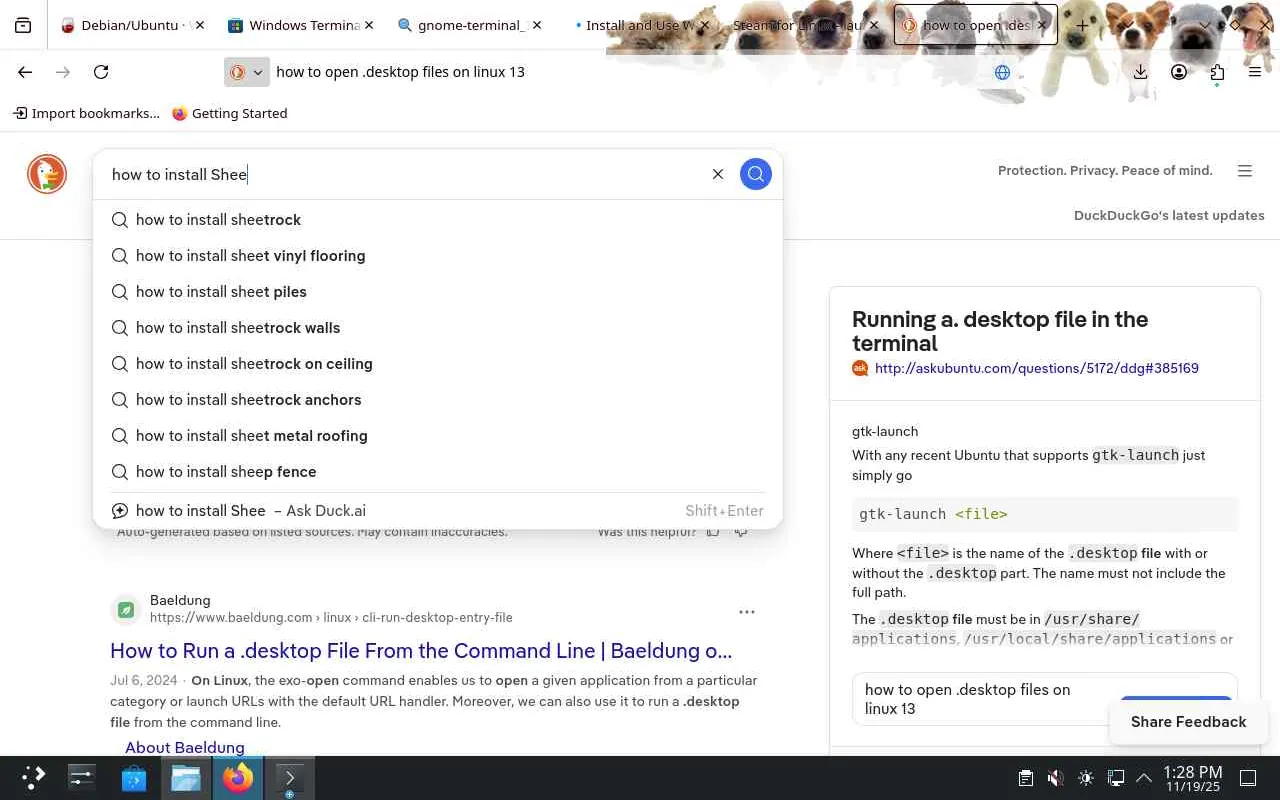This screenshot has height=800, width=1280.
Task: Select the "how to open .desktop" tab
Action: tap(975, 25)
